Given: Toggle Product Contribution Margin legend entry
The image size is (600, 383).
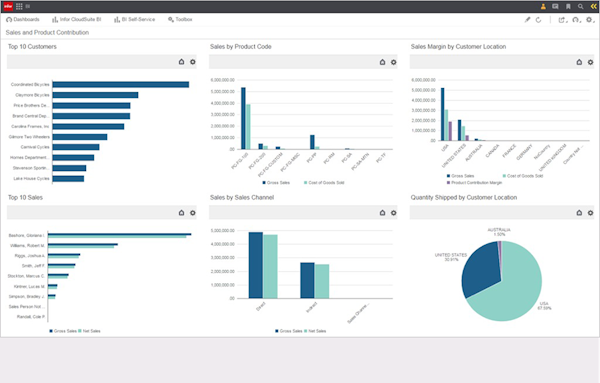Looking at the screenshot, I should pos(474,183).
